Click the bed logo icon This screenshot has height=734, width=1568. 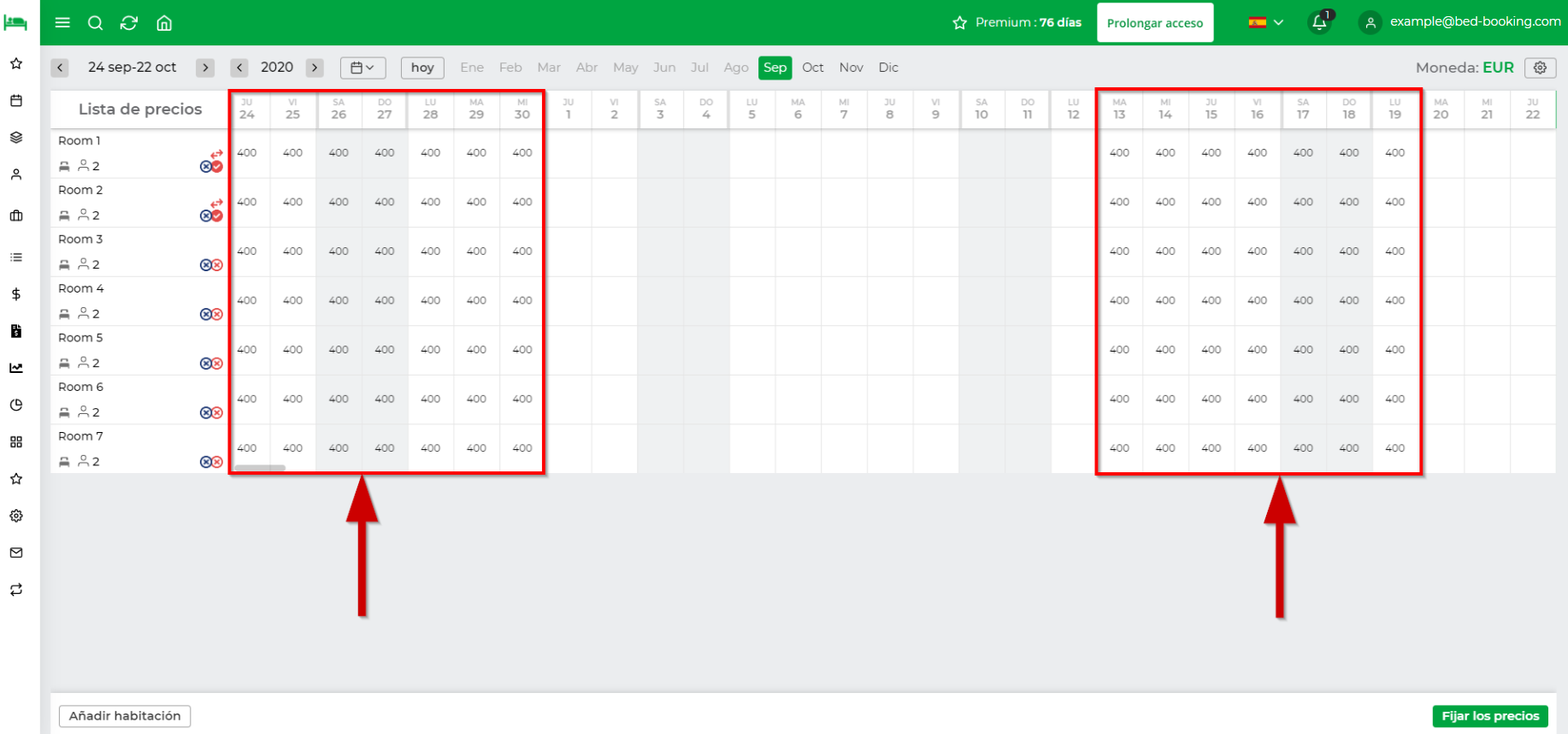tap(15, 23)
